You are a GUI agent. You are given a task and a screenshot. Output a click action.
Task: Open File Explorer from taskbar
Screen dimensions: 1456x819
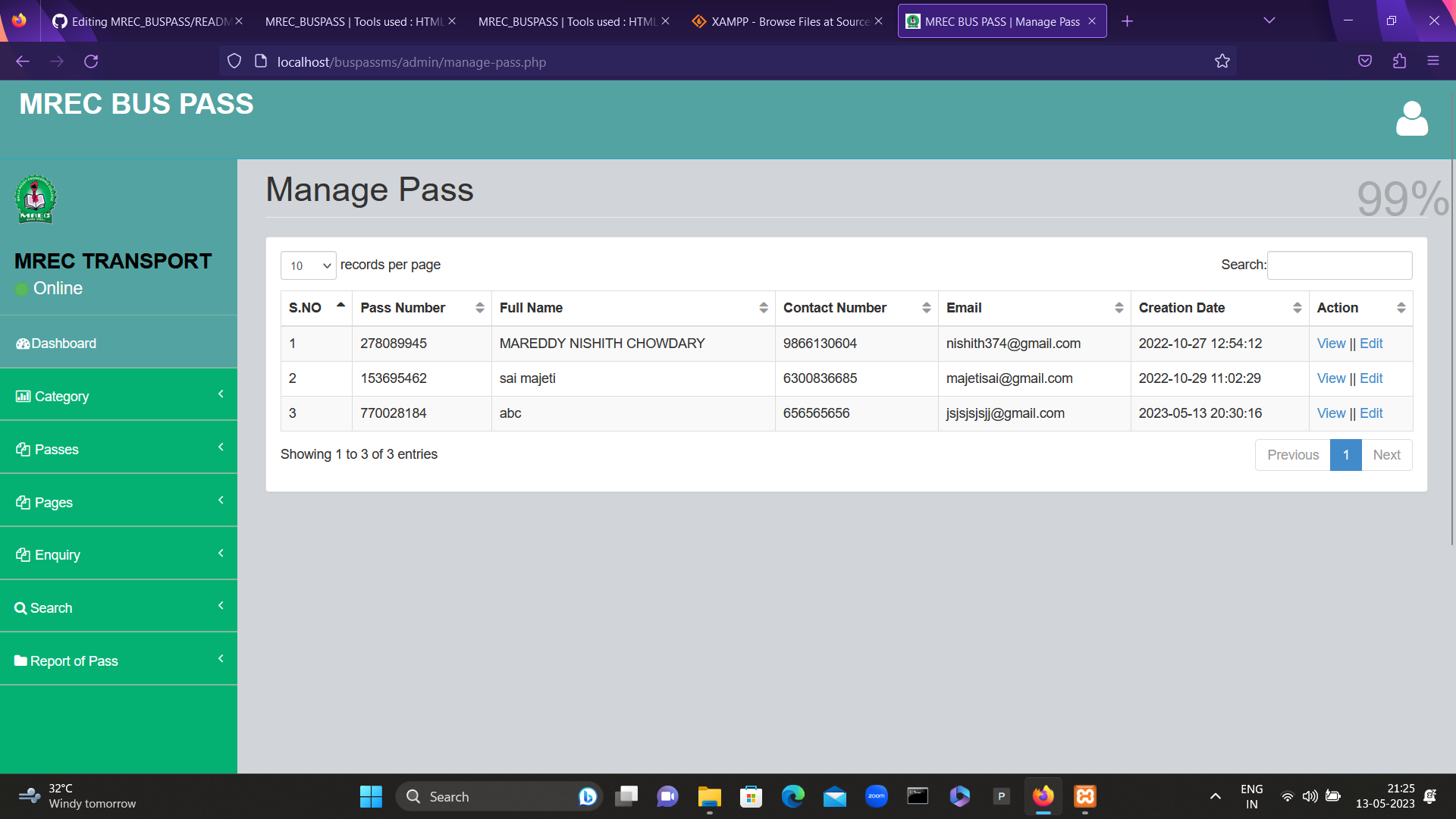[709, 796]
